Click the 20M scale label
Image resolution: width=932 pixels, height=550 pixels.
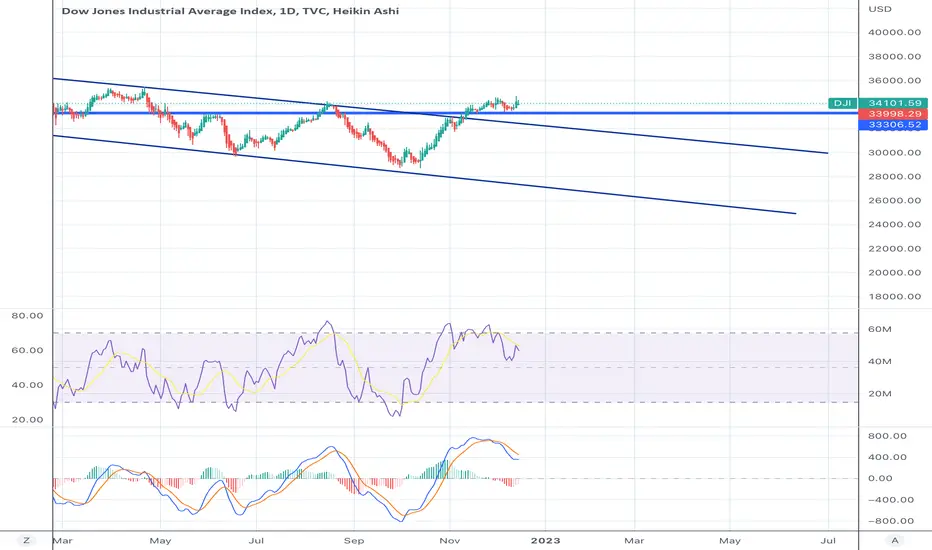pos(880,394)
